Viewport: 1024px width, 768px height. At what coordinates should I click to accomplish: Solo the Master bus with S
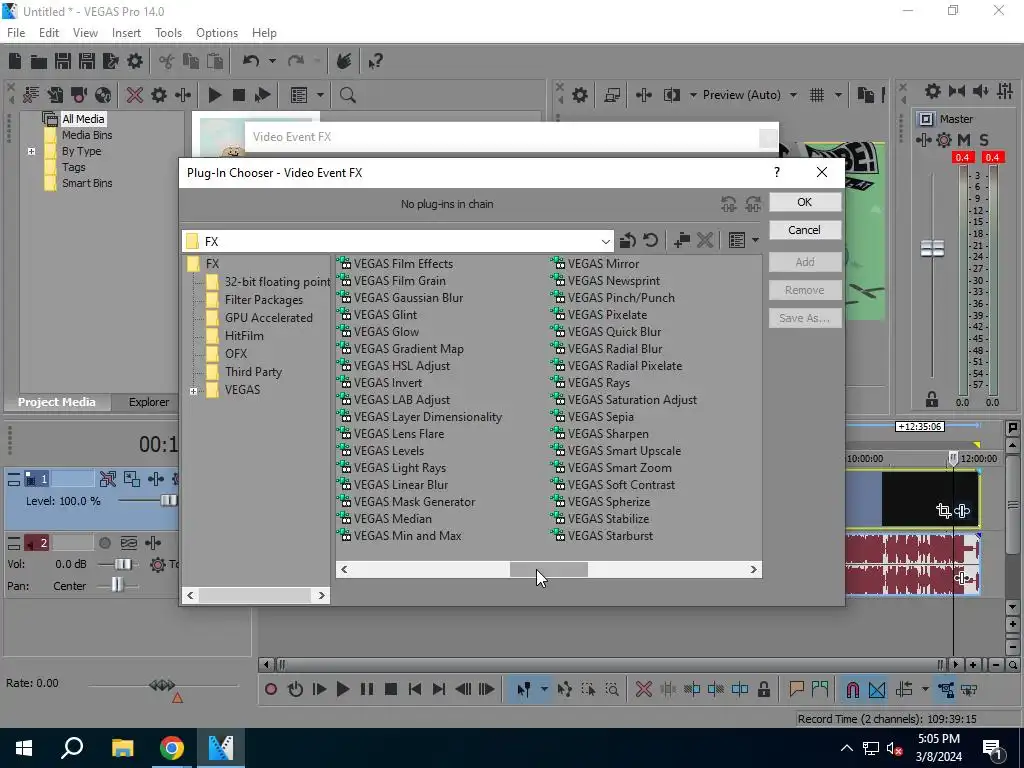984,140
